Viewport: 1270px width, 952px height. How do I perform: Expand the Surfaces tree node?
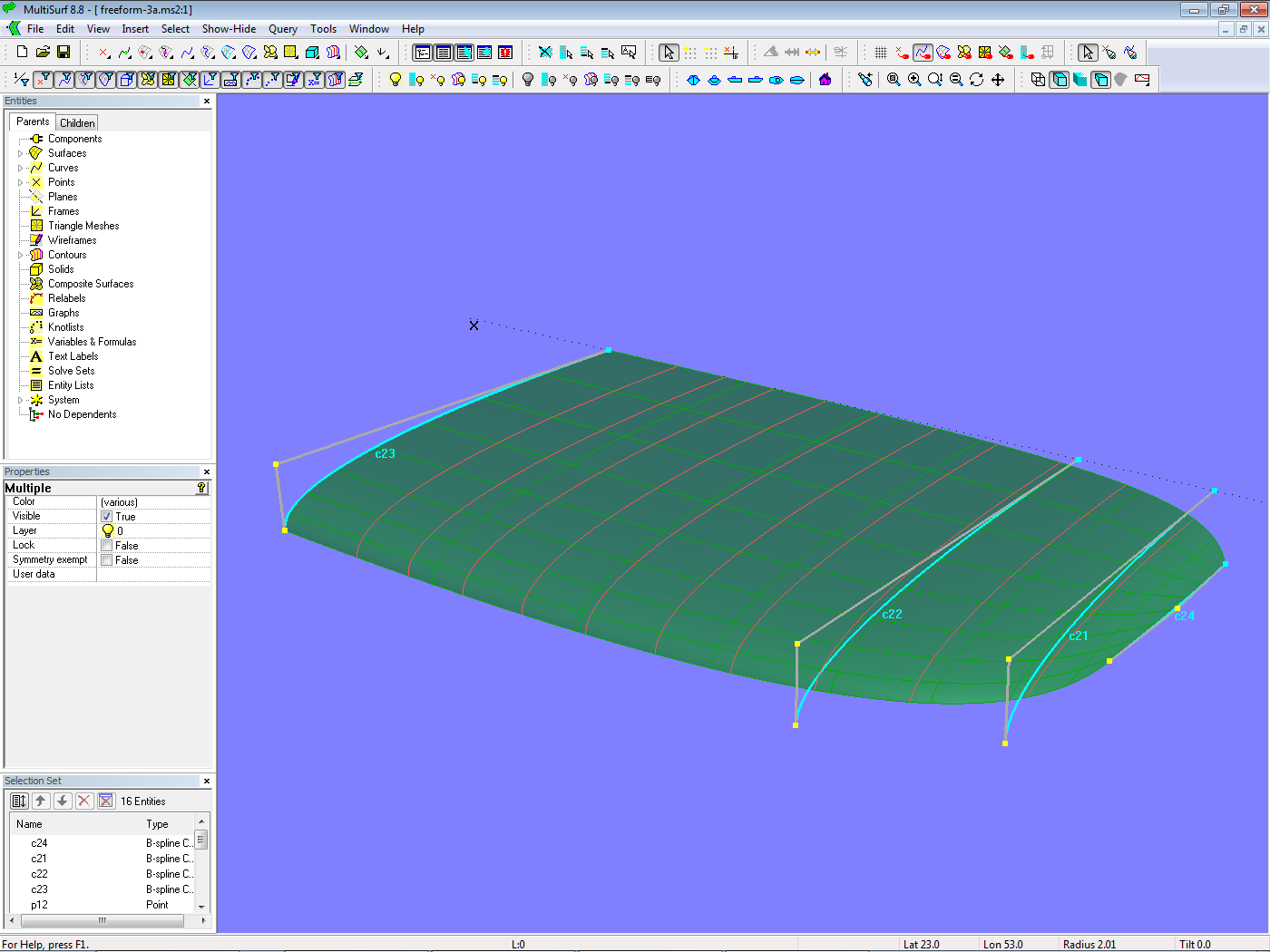pos(20,153)
